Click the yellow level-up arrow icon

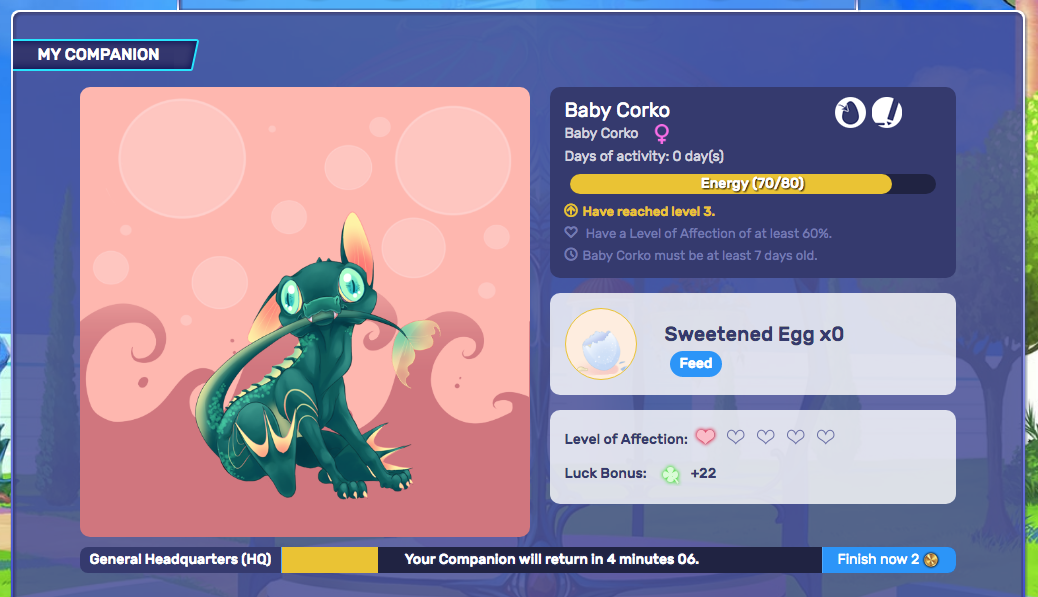(x=571, y=211)
